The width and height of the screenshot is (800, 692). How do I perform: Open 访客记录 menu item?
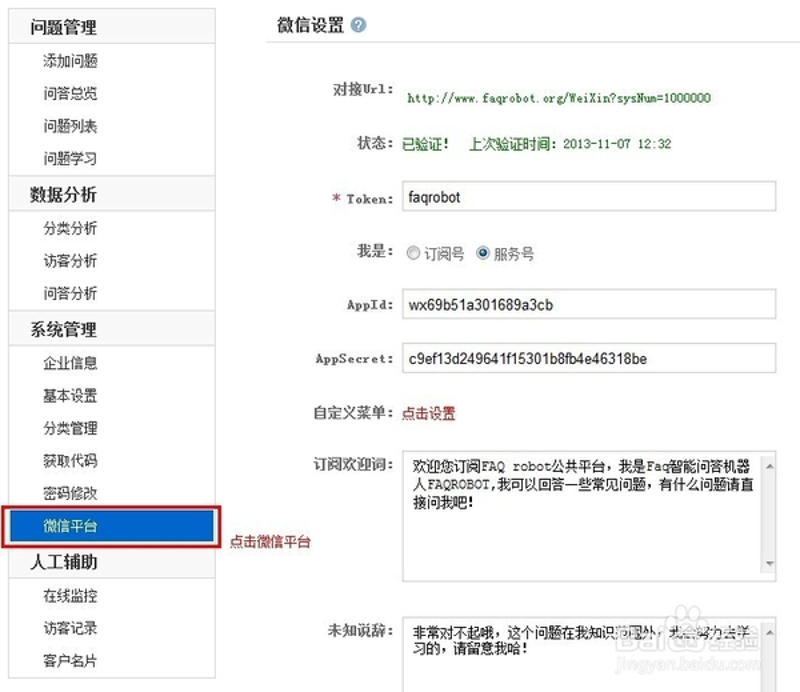coord(70,628)
